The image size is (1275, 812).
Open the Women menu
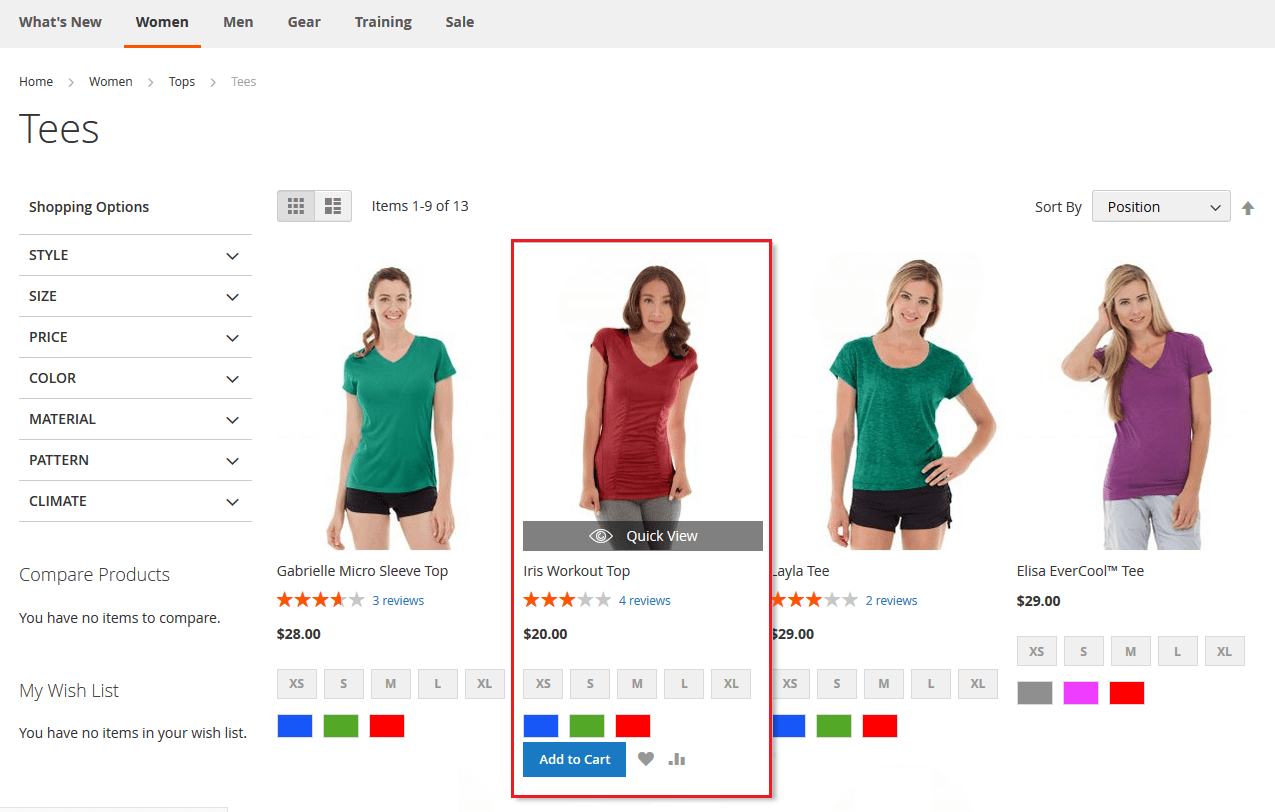click(x=162, y=22)
